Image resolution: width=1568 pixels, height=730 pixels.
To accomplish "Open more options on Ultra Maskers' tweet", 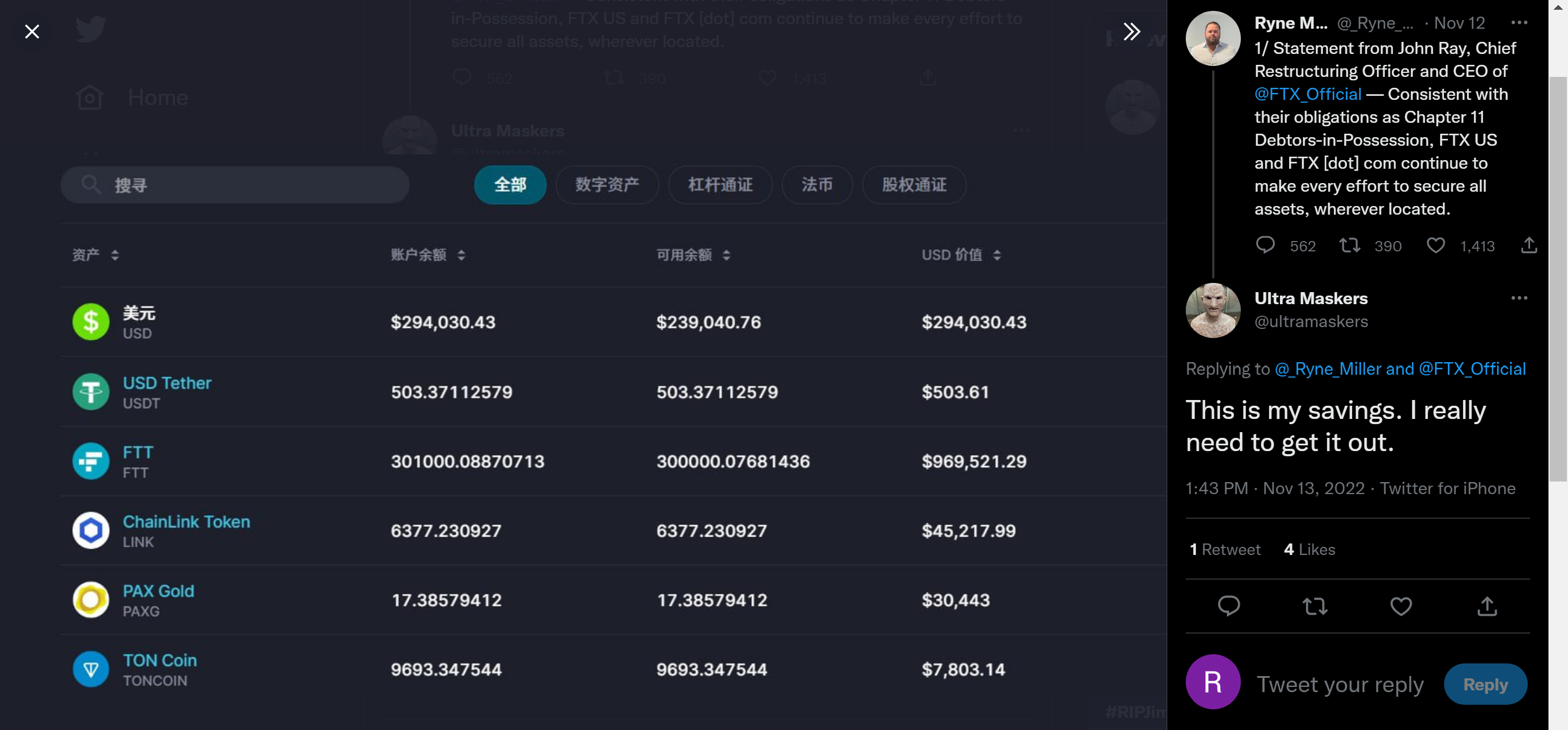I will pyautogui.click(x=1519, y=298).
